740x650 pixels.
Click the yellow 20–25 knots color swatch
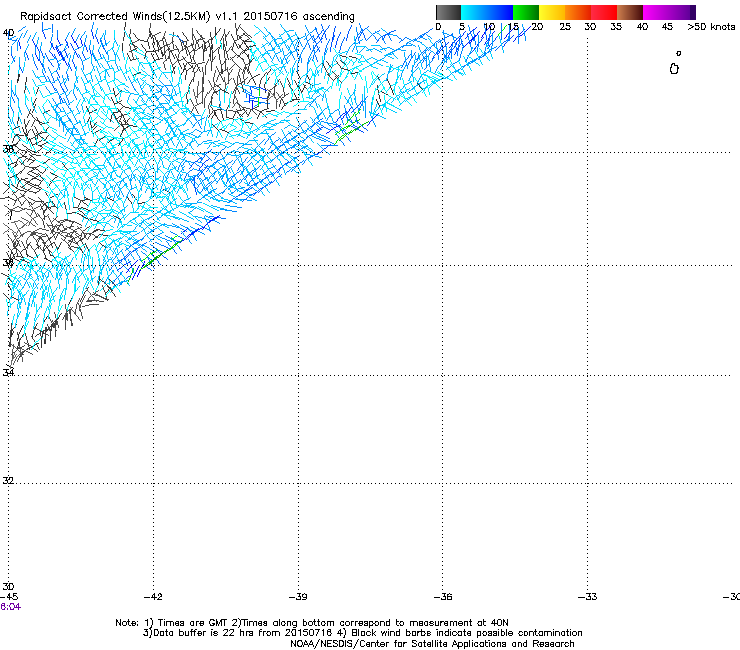(552, 12)
